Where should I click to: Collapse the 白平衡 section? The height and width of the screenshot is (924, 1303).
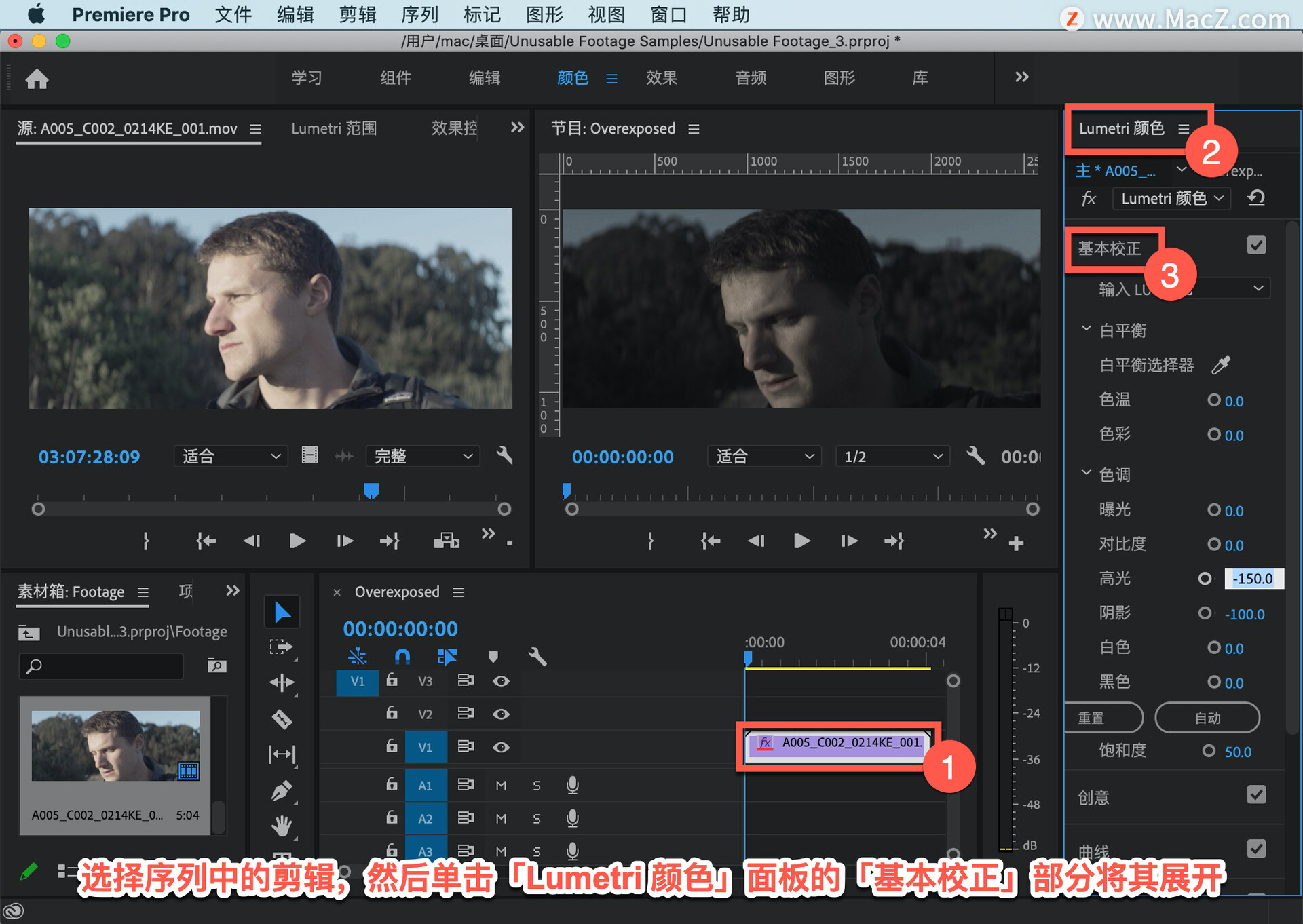(1086, 330)
